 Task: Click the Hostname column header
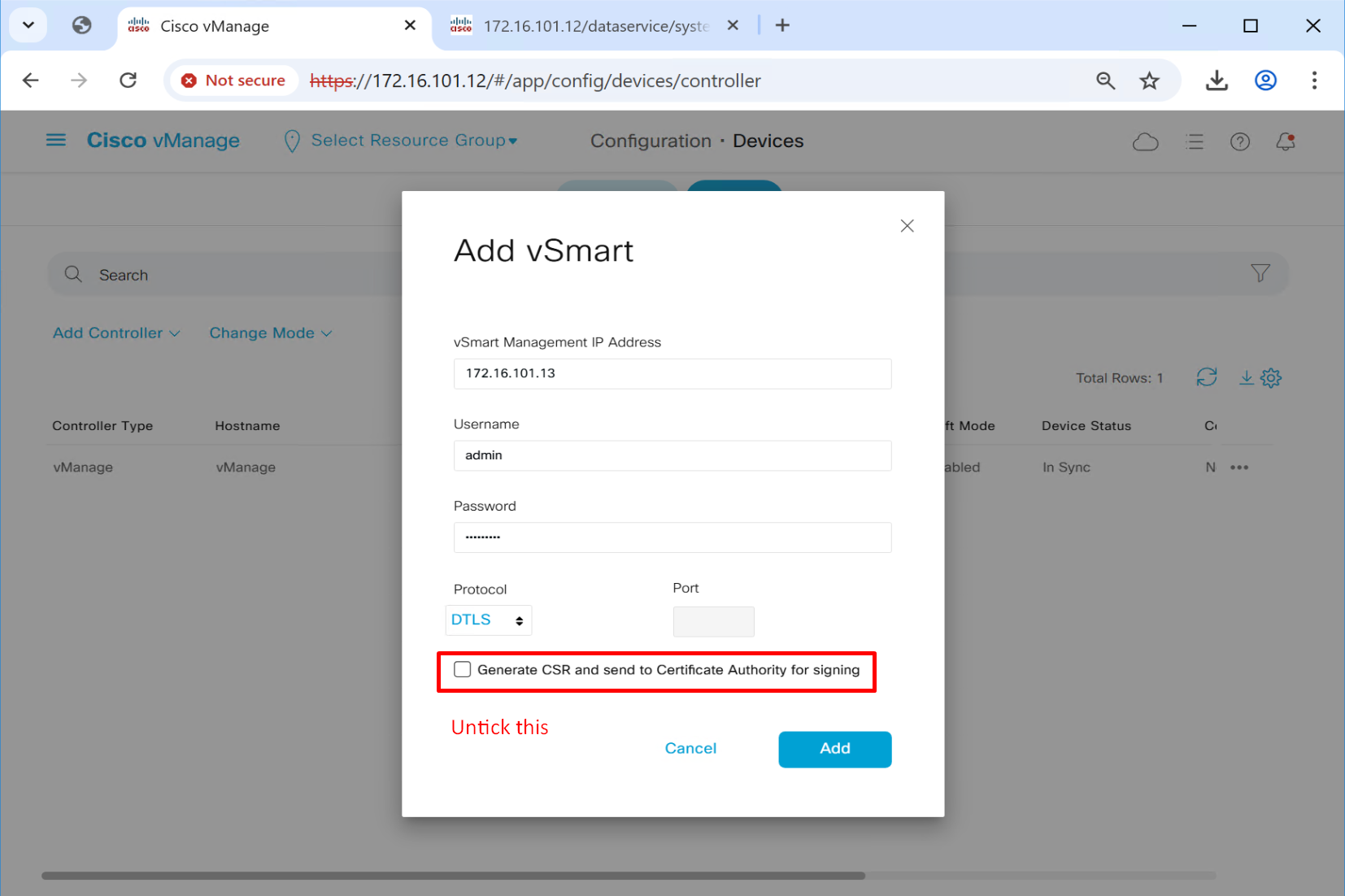247,426
